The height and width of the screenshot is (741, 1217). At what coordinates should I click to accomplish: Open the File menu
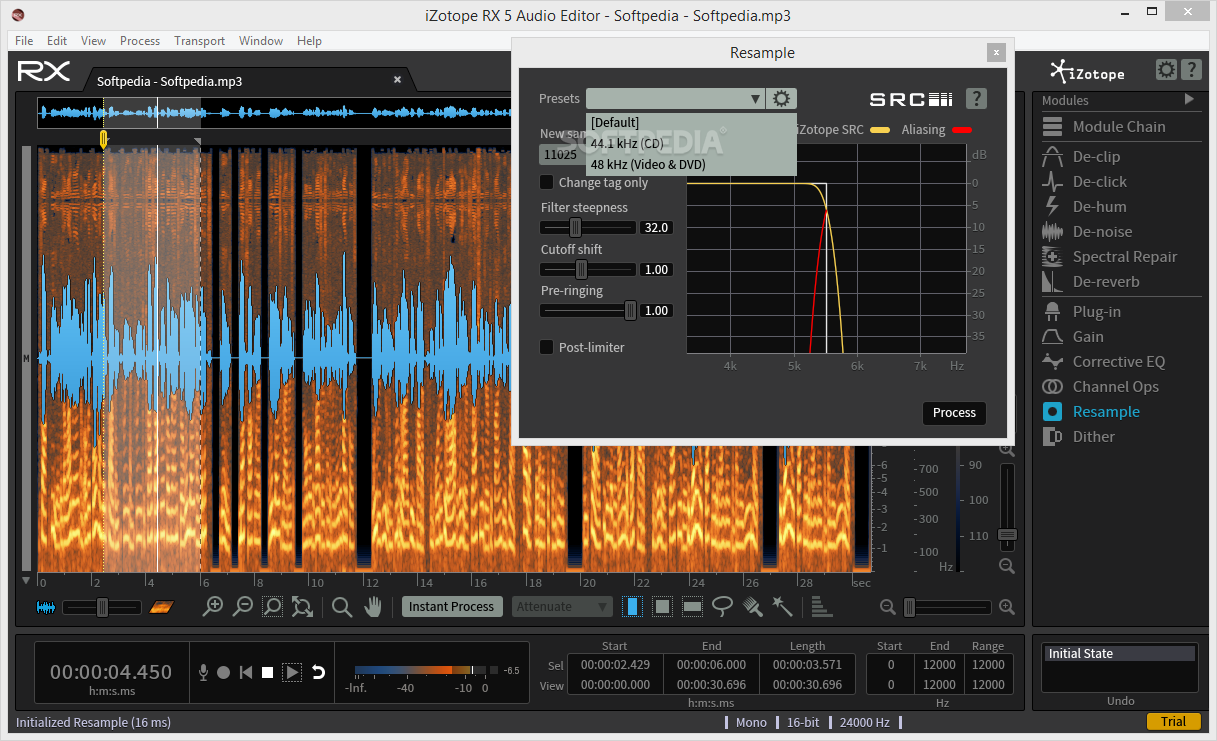(x=24, y=41)
